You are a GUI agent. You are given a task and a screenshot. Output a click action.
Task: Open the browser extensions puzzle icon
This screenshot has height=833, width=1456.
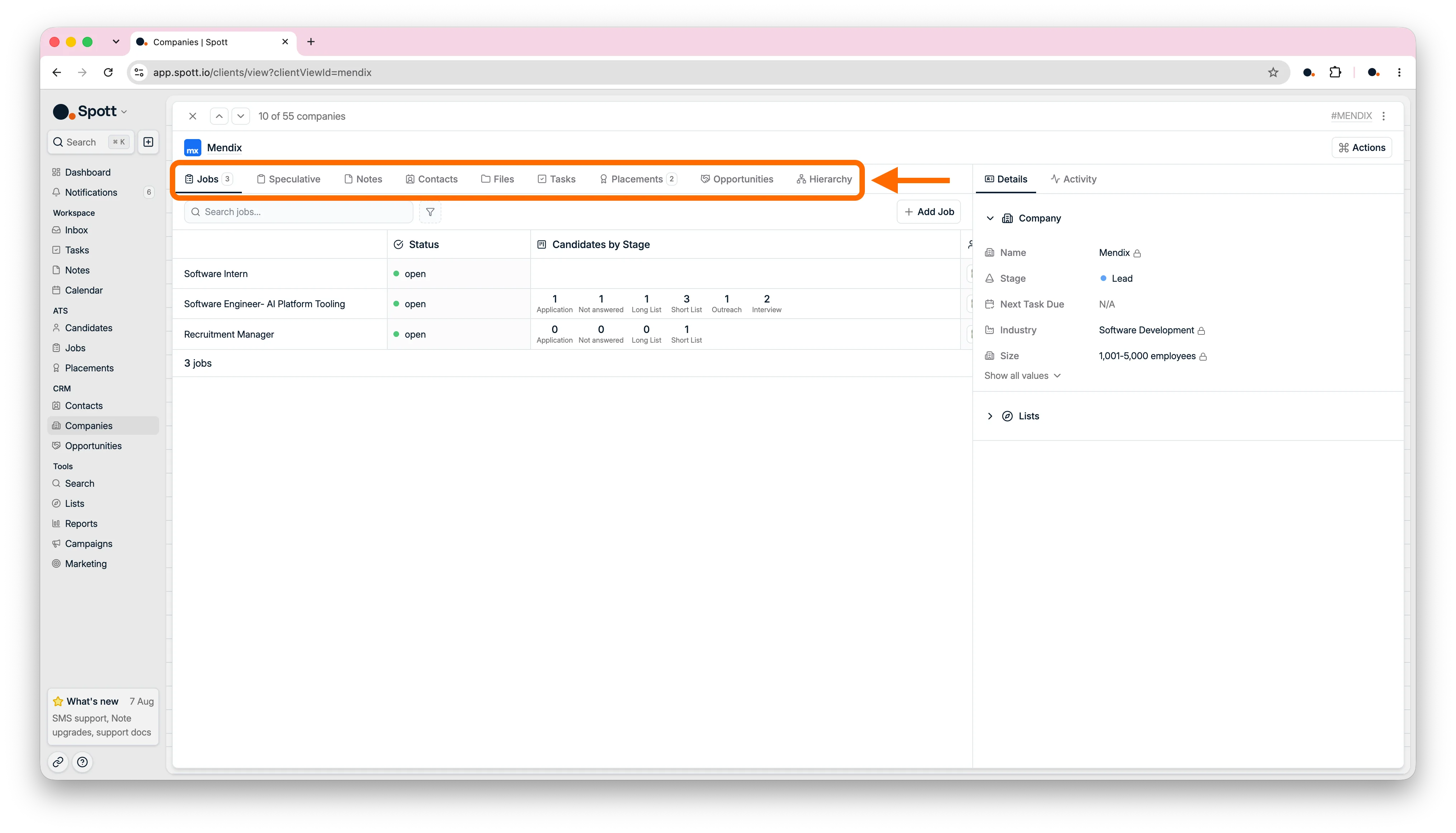coord(1335,73)
